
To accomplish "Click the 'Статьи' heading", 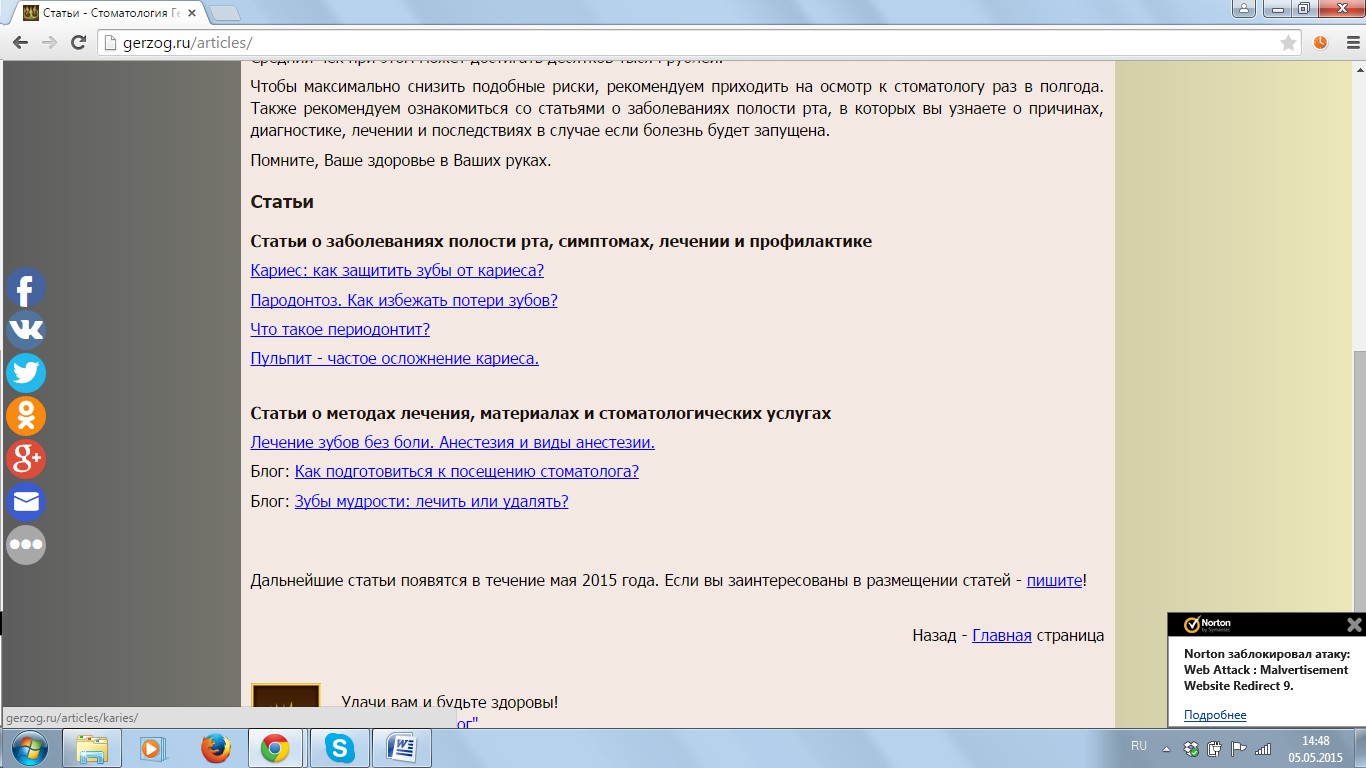I will [282, 202].
